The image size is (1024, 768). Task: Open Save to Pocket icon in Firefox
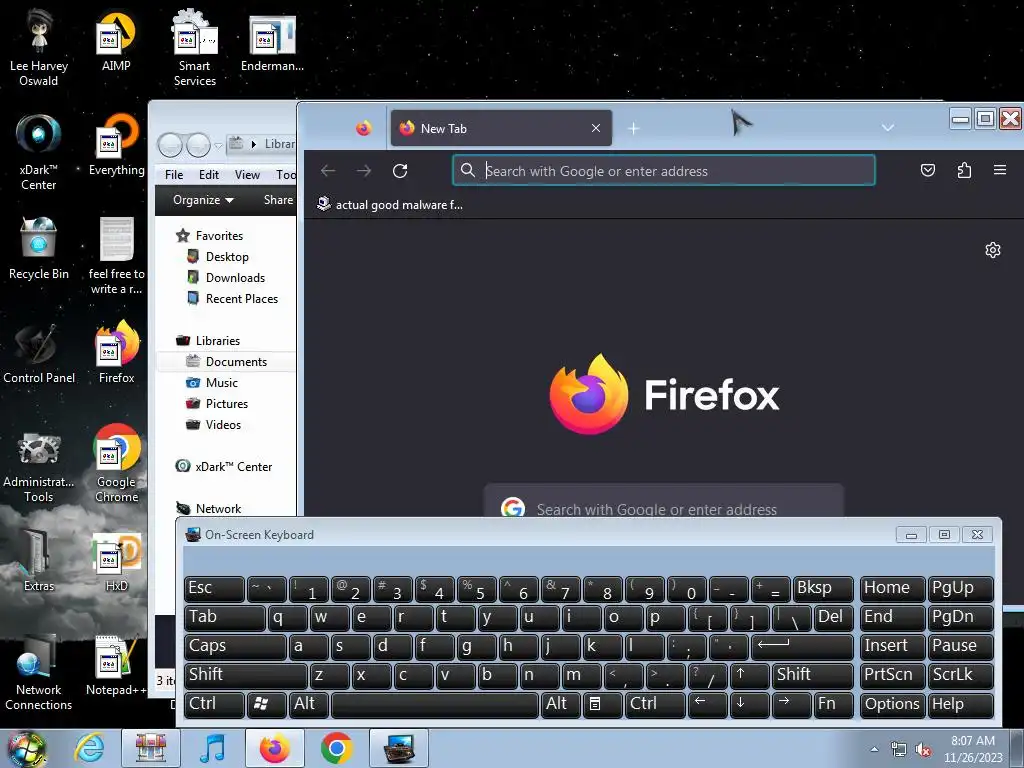(x=927, y=171)
